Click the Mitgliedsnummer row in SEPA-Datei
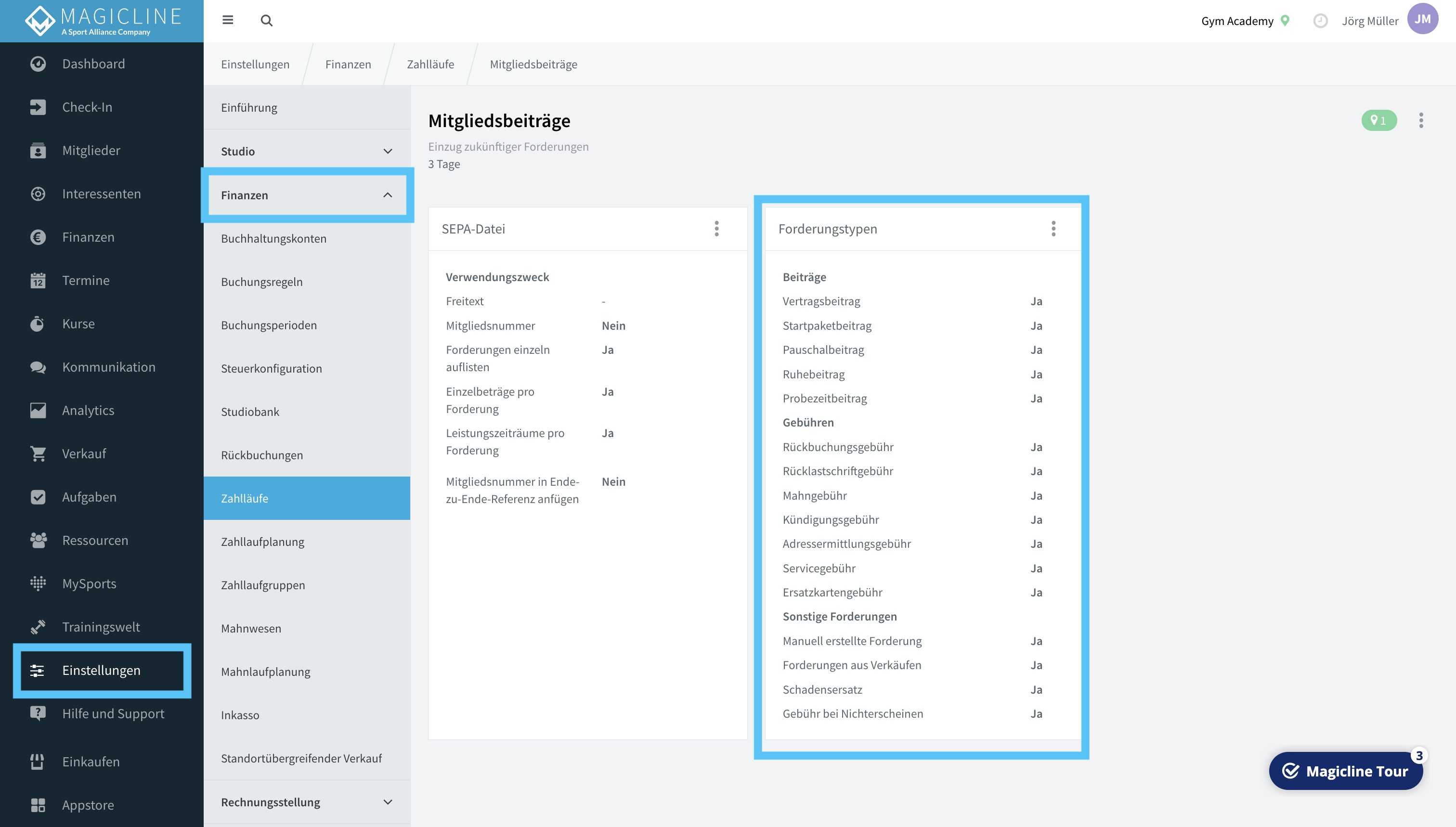The width and height of the screenshot is (1456, 827). 535,326
